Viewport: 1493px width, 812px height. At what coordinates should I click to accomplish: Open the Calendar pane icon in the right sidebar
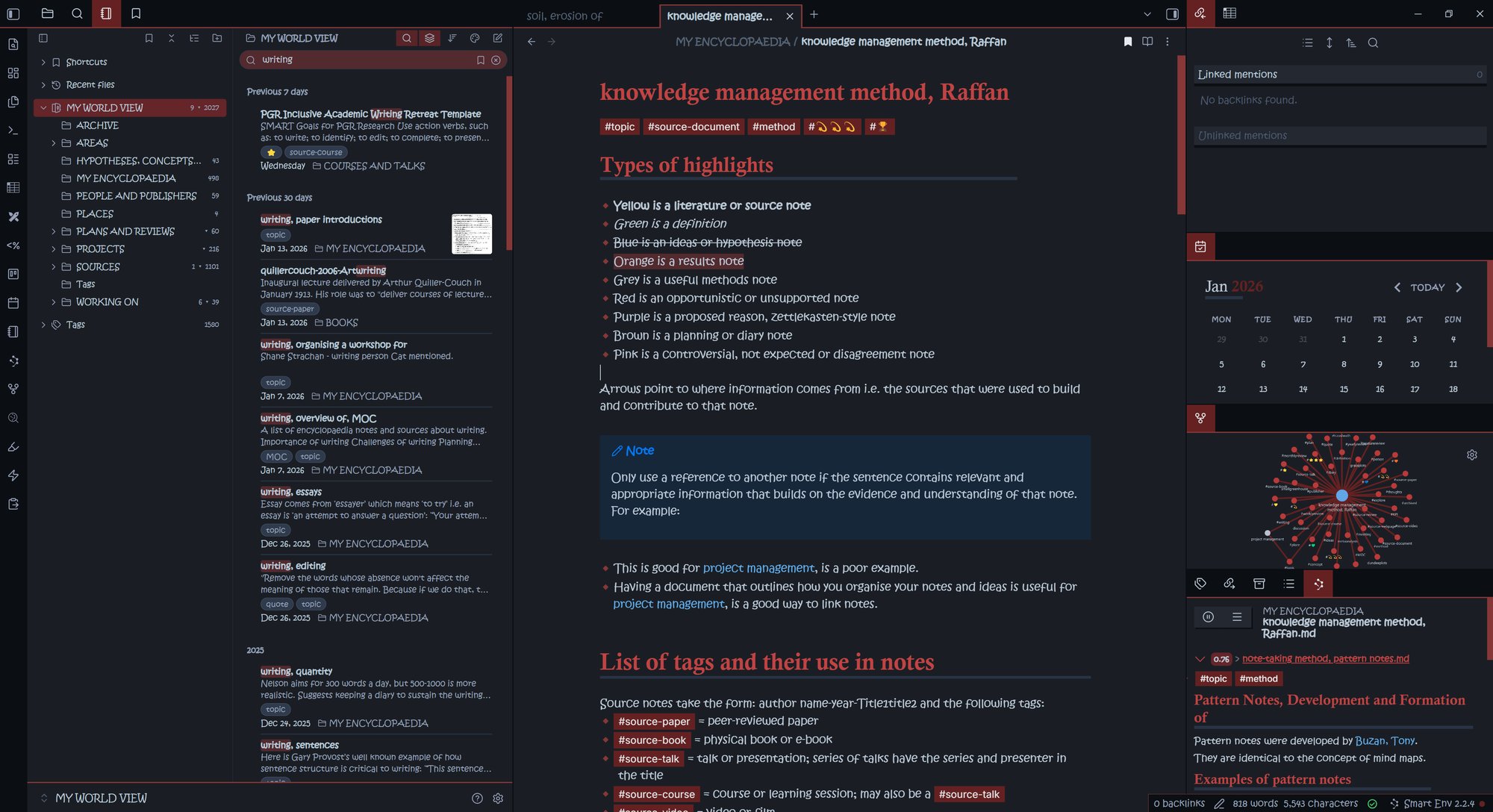pyautogui.click(x=1200, y=246)
